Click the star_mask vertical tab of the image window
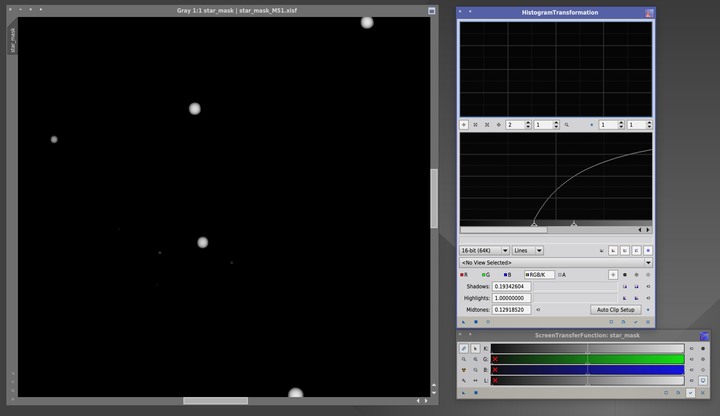The width and height of the screenshot is (720, 416). (x=13, y=40)
